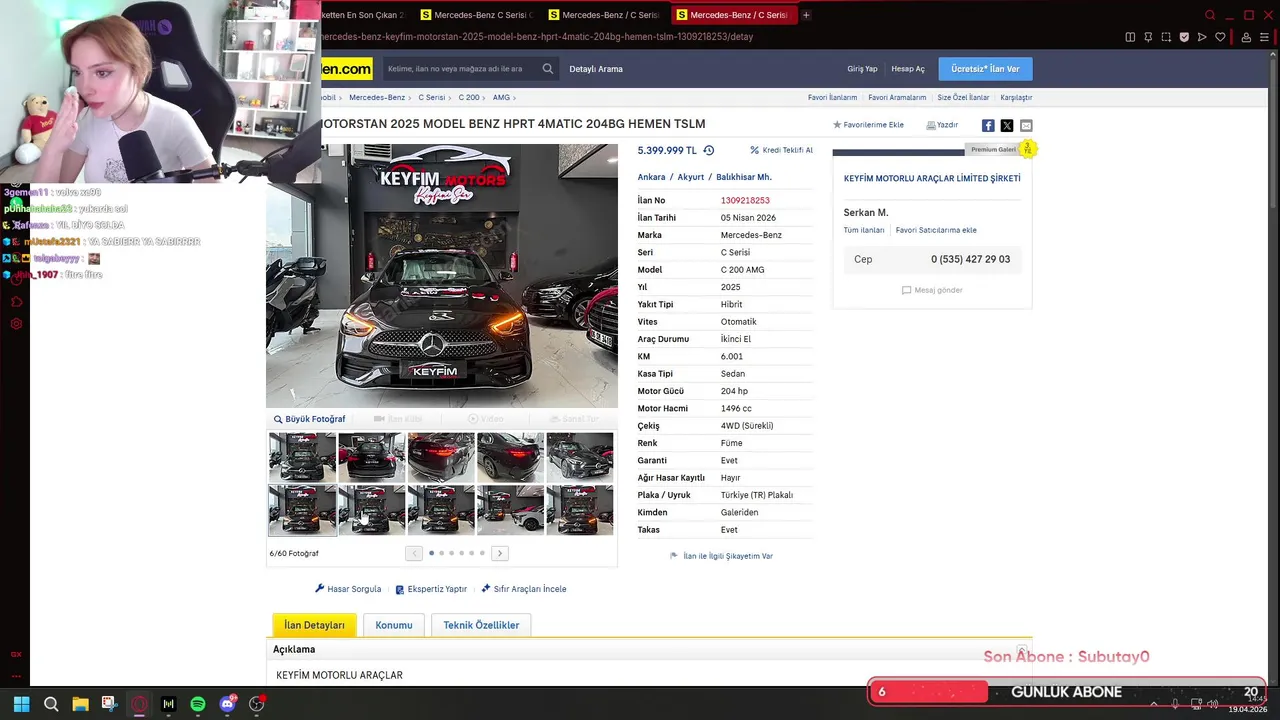Click Hesap Aç link
The width and height of the screenshot is (1280, 720).
pyautogui.click(x=908, y=69)
